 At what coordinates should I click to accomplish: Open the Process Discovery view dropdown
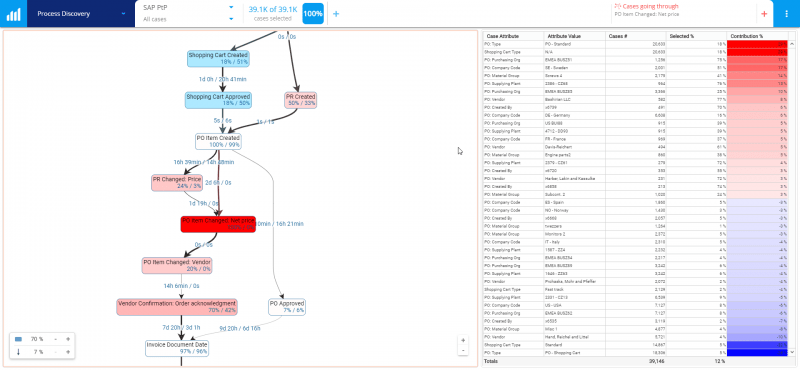(x=81, y=14)
